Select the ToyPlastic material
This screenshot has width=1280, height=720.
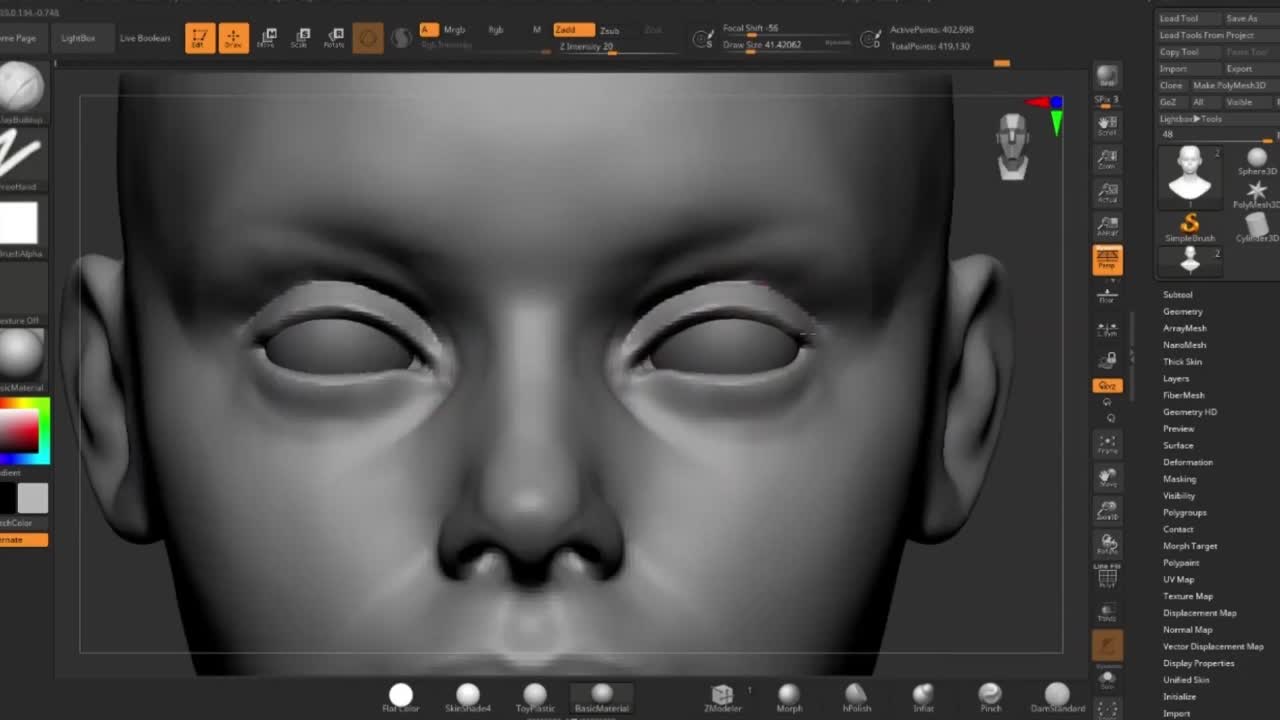[535, 696]
